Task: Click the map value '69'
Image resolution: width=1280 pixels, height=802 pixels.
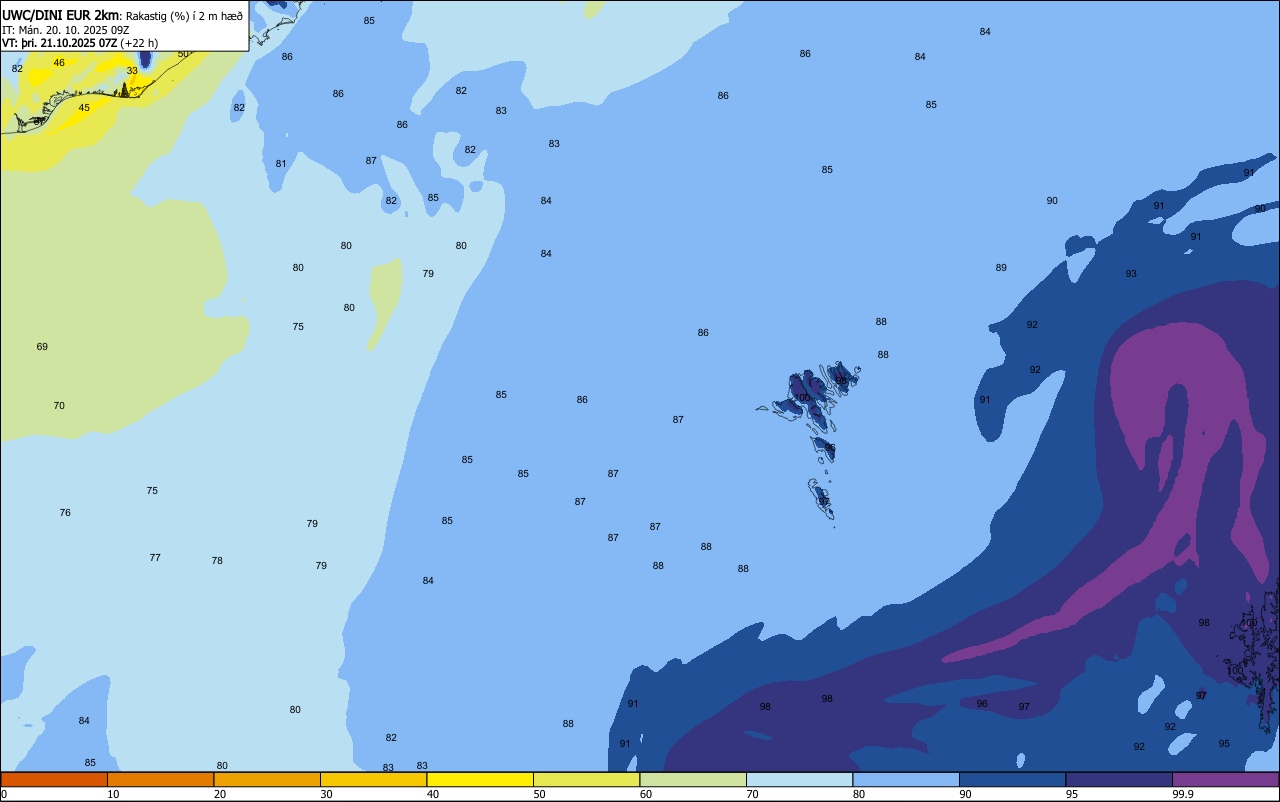Action: pos(42,347)
